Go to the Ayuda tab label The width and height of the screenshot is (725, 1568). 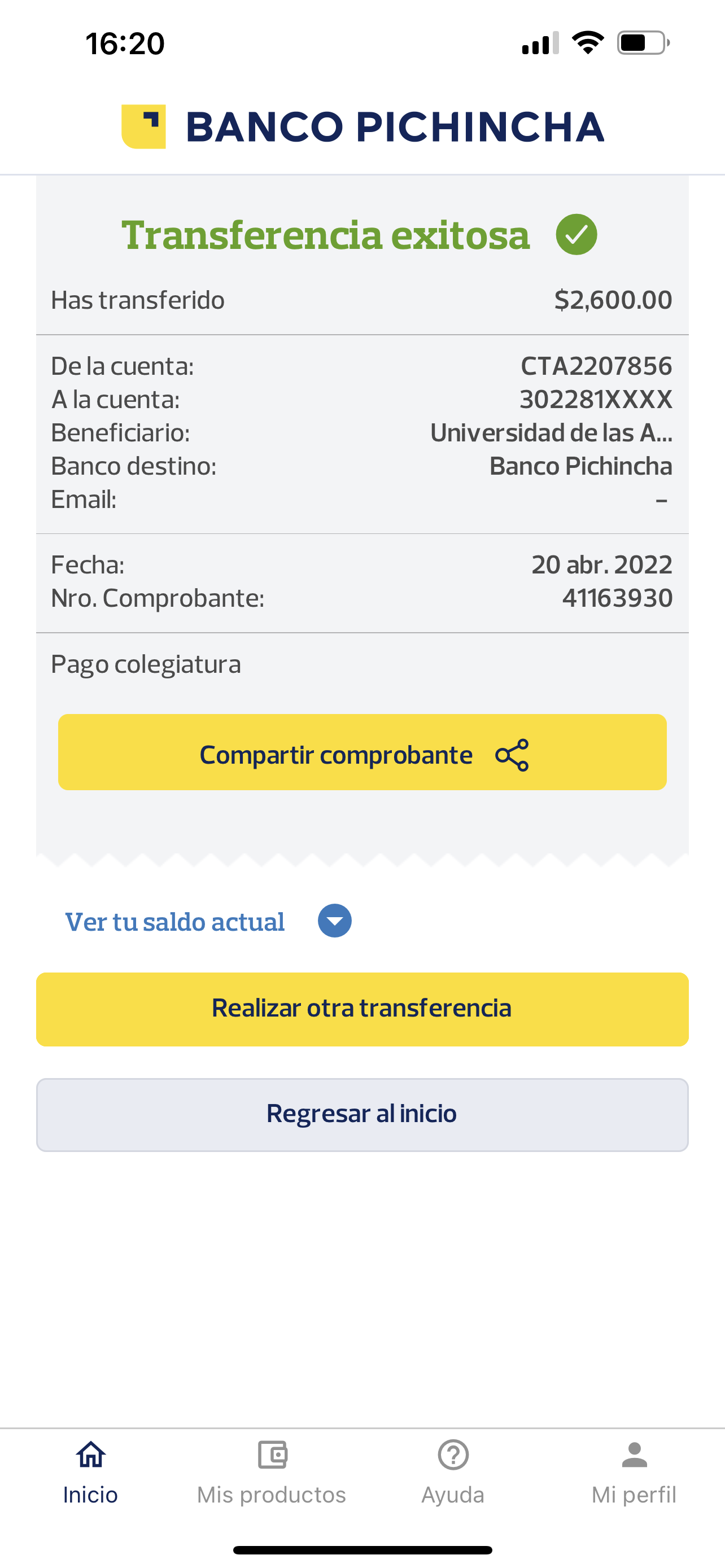coord(453,1495)
